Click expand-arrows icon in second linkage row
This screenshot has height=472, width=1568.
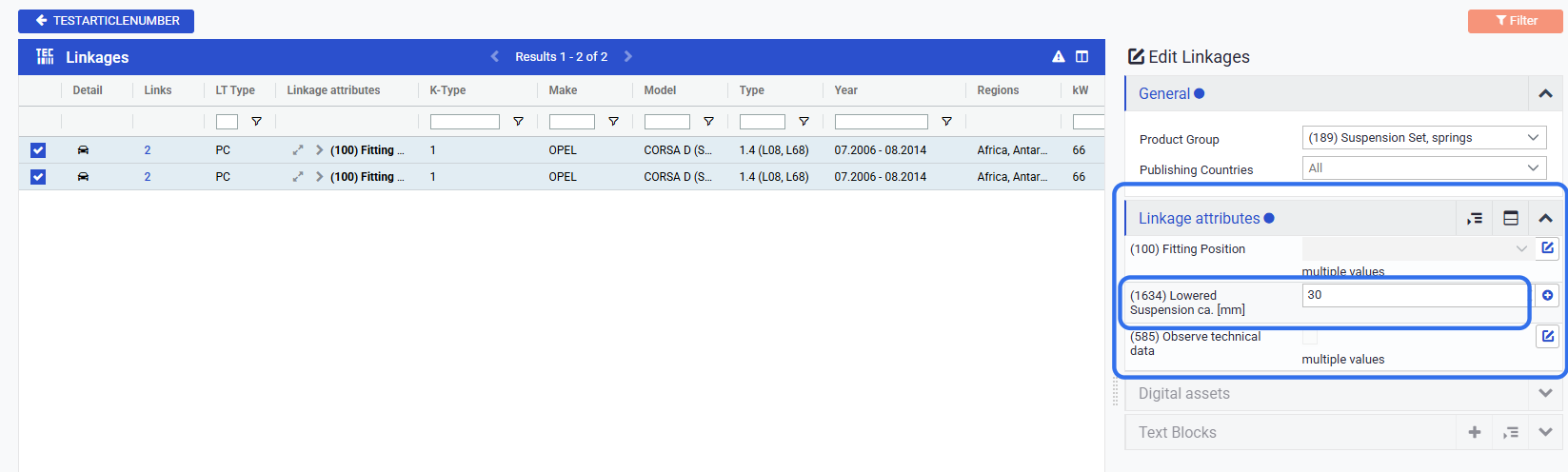tap(298, 177)
